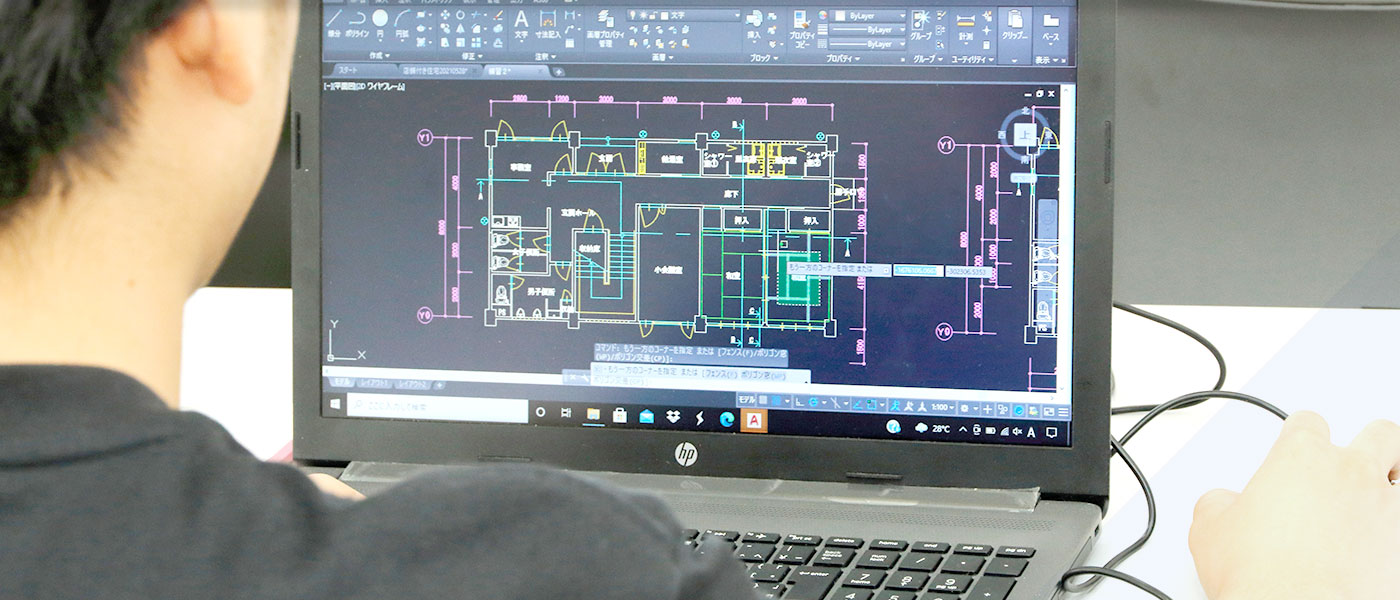1400x600 pixels.
Task: Click the Group (グループ) tool icon
Action: 920,24
